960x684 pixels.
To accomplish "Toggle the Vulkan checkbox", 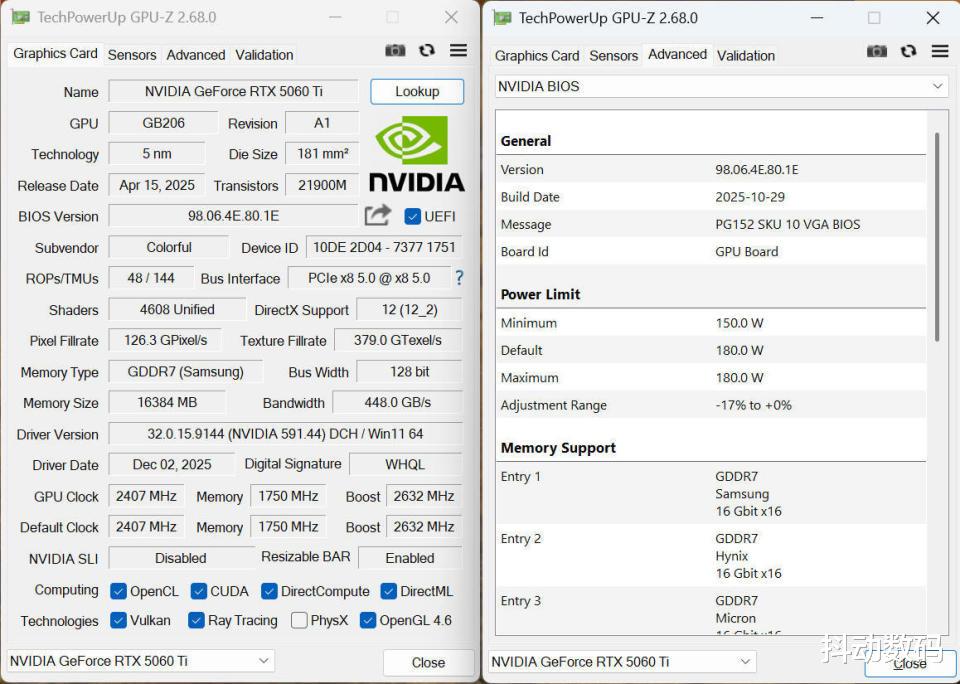I will pyautogui.click(x=118, y=620).
